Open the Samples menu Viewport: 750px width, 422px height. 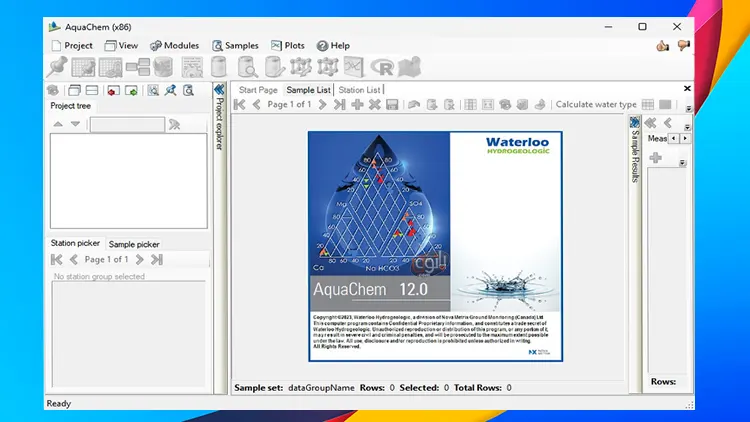(x=235, y=45)
